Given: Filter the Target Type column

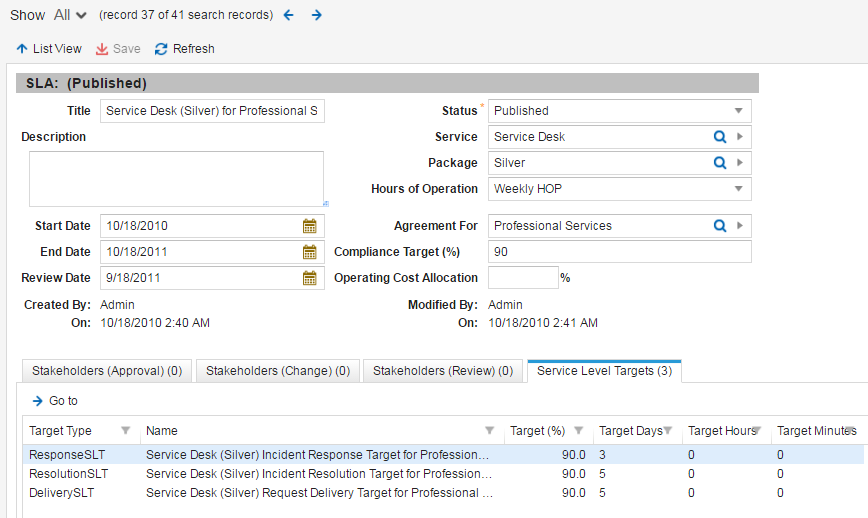Looking at the screenshot, I should pyautogui.click(x=125, y=431).
